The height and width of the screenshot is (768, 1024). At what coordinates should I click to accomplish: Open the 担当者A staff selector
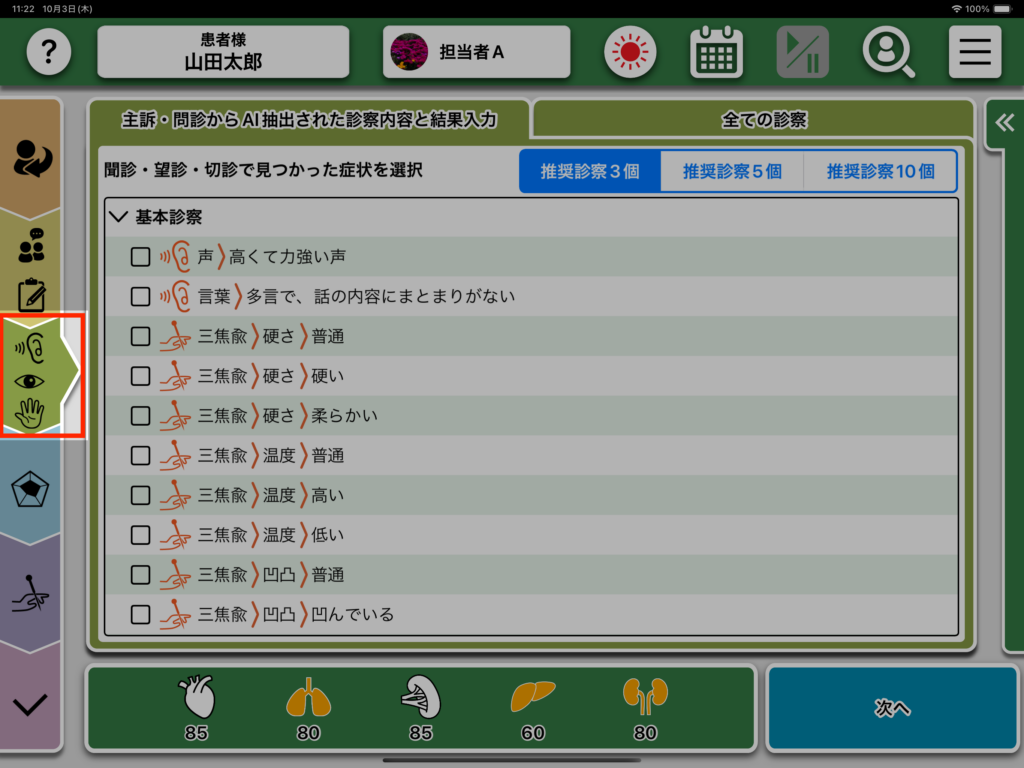(476, 52)
